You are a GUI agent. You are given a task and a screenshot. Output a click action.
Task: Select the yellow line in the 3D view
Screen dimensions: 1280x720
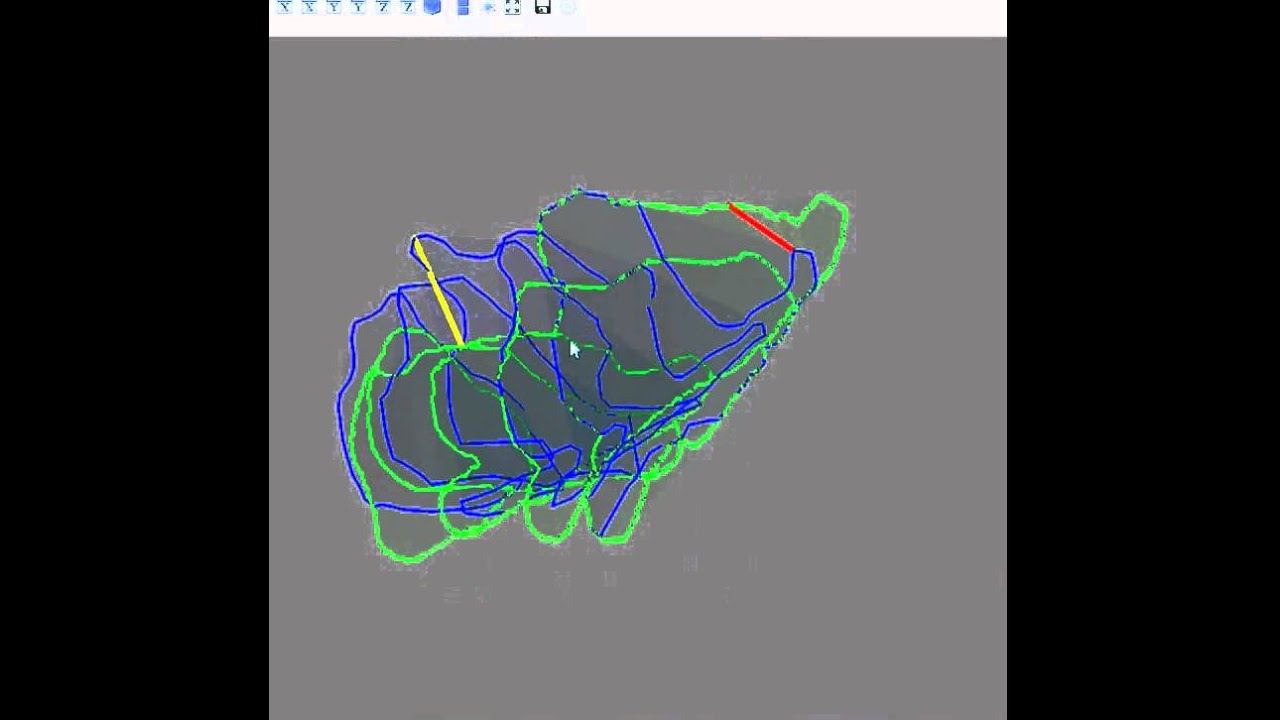pos(438,291)
